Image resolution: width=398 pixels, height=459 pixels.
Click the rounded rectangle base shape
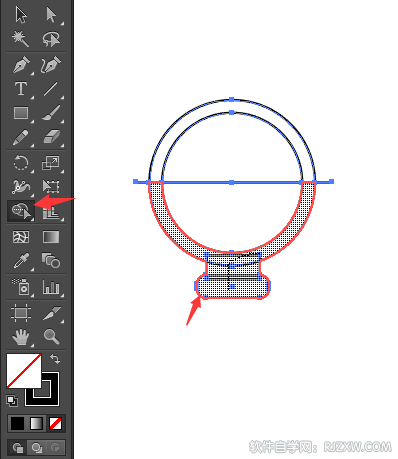pyautogui.click(x=233, y=286)
